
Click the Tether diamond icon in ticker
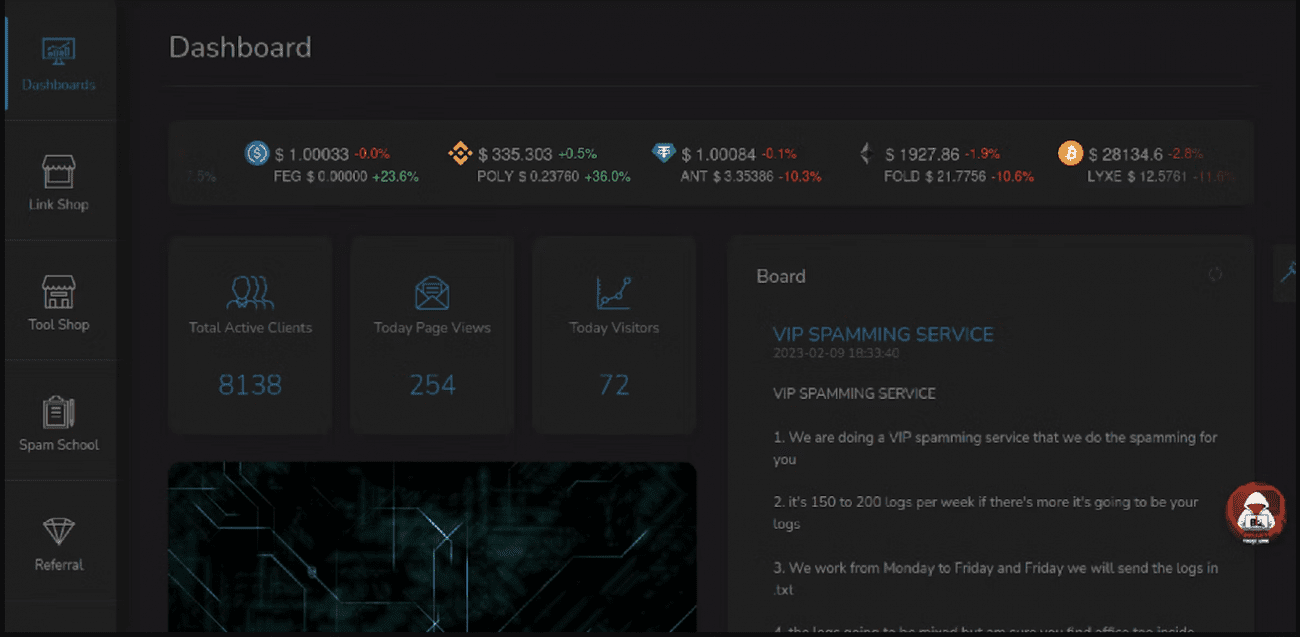pos(664,153)
